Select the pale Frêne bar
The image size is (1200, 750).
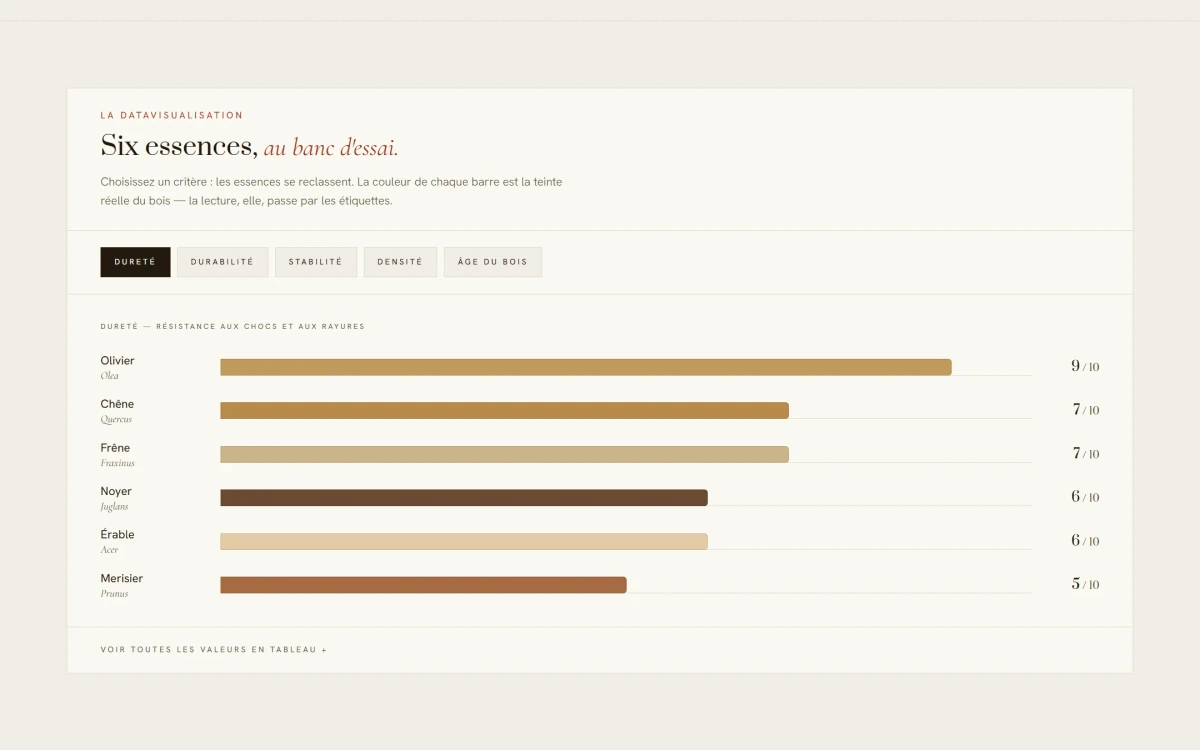504,454
